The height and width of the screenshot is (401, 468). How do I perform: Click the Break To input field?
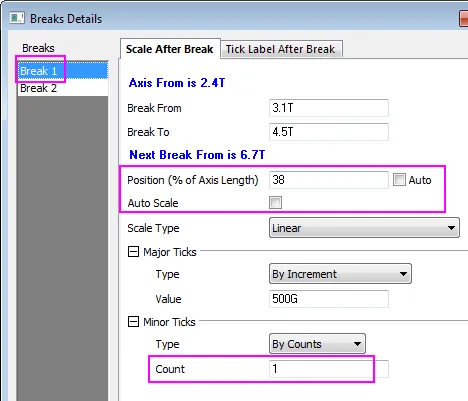tap(329, 132)
